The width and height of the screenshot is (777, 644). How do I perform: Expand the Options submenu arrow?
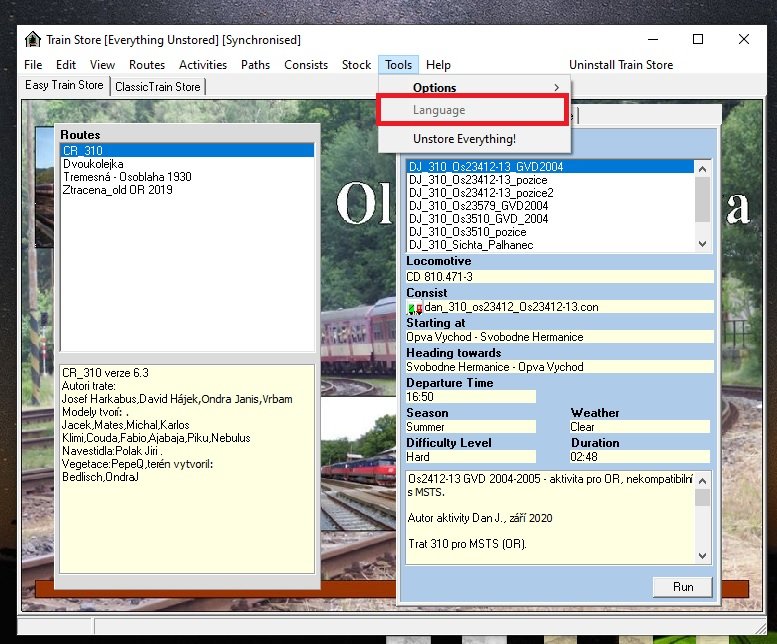coord(557,88)
